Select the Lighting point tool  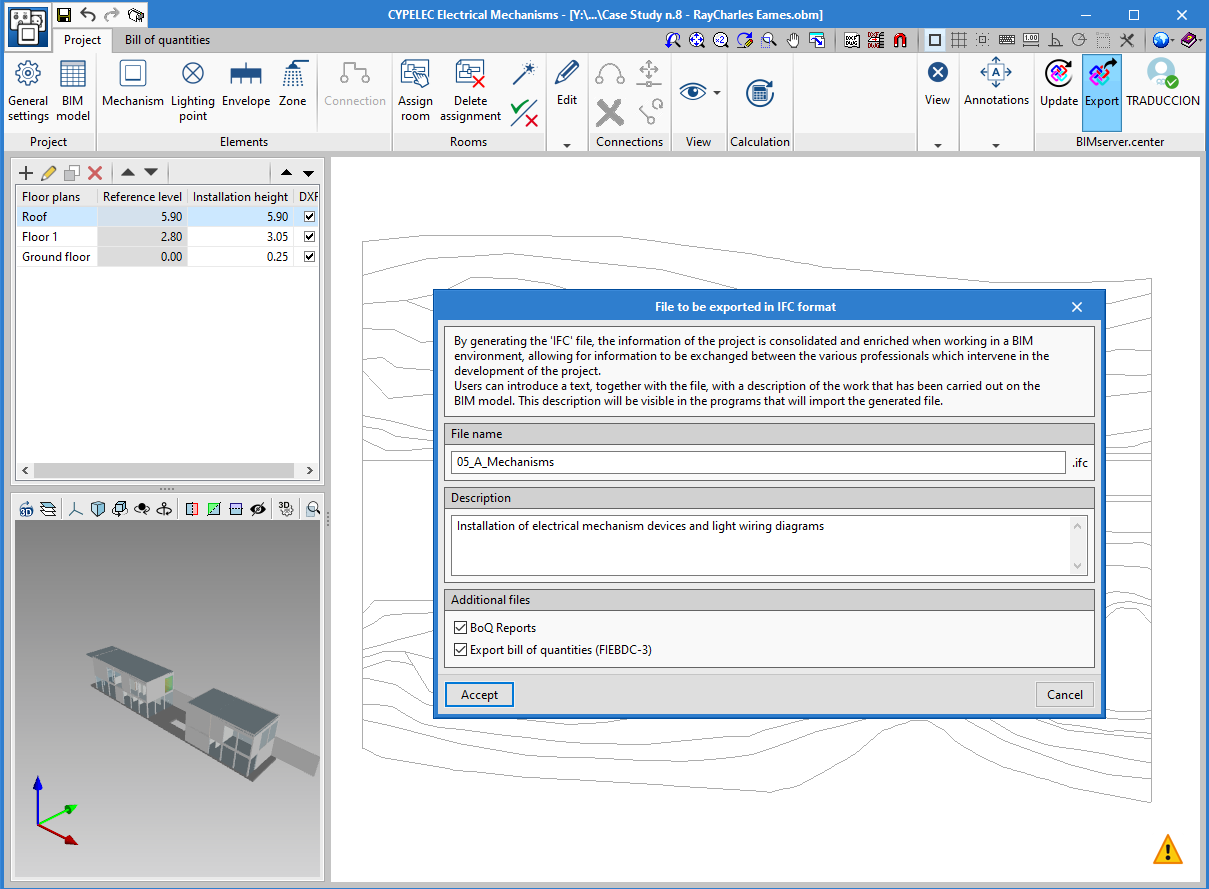193,91
